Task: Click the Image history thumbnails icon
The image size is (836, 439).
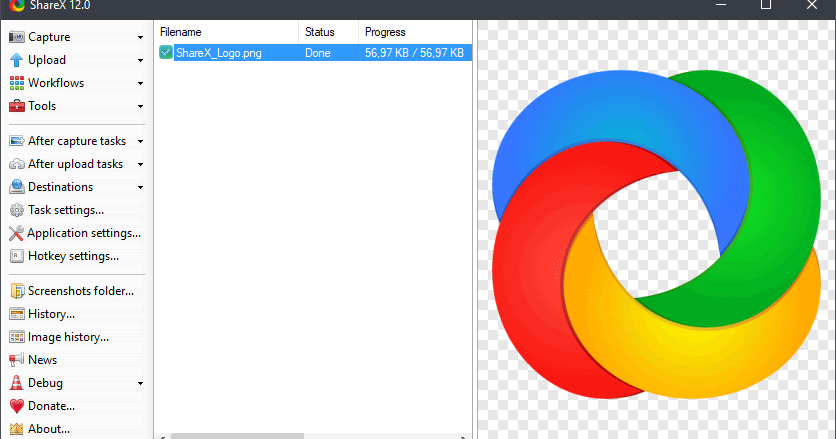Action: (x=17, y=337)
